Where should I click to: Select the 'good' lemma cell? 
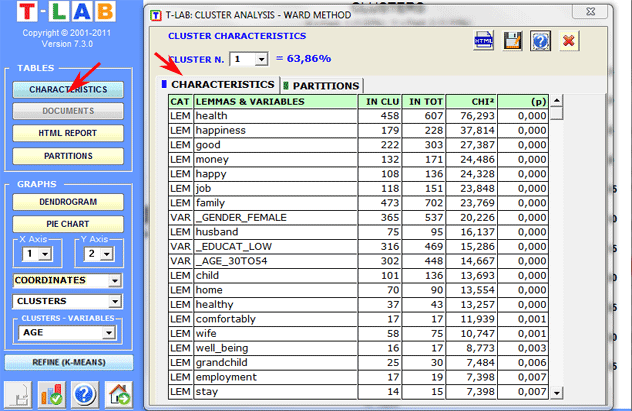click(x=276, y=145)
